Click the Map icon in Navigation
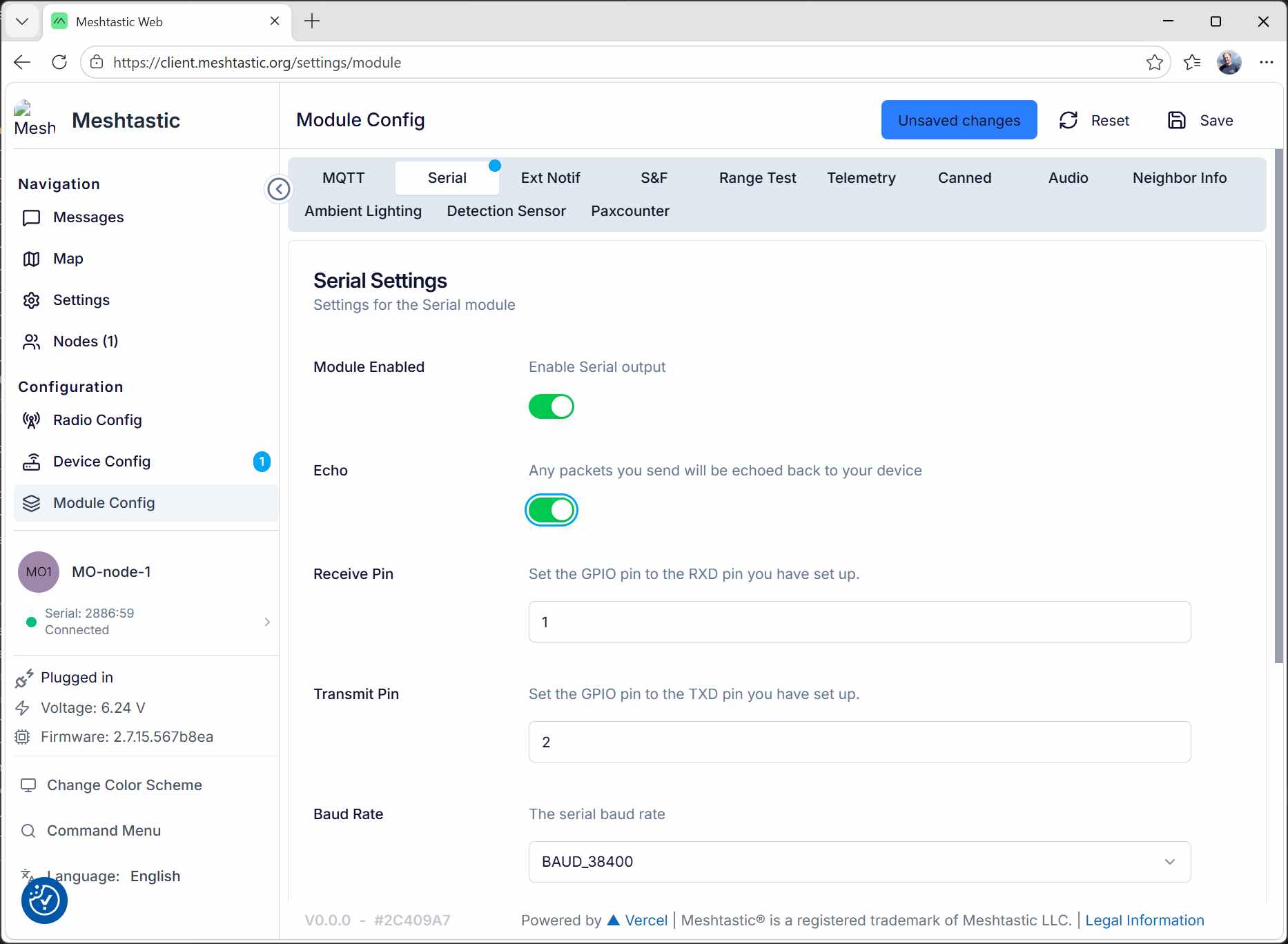 (x=32, y=259)
